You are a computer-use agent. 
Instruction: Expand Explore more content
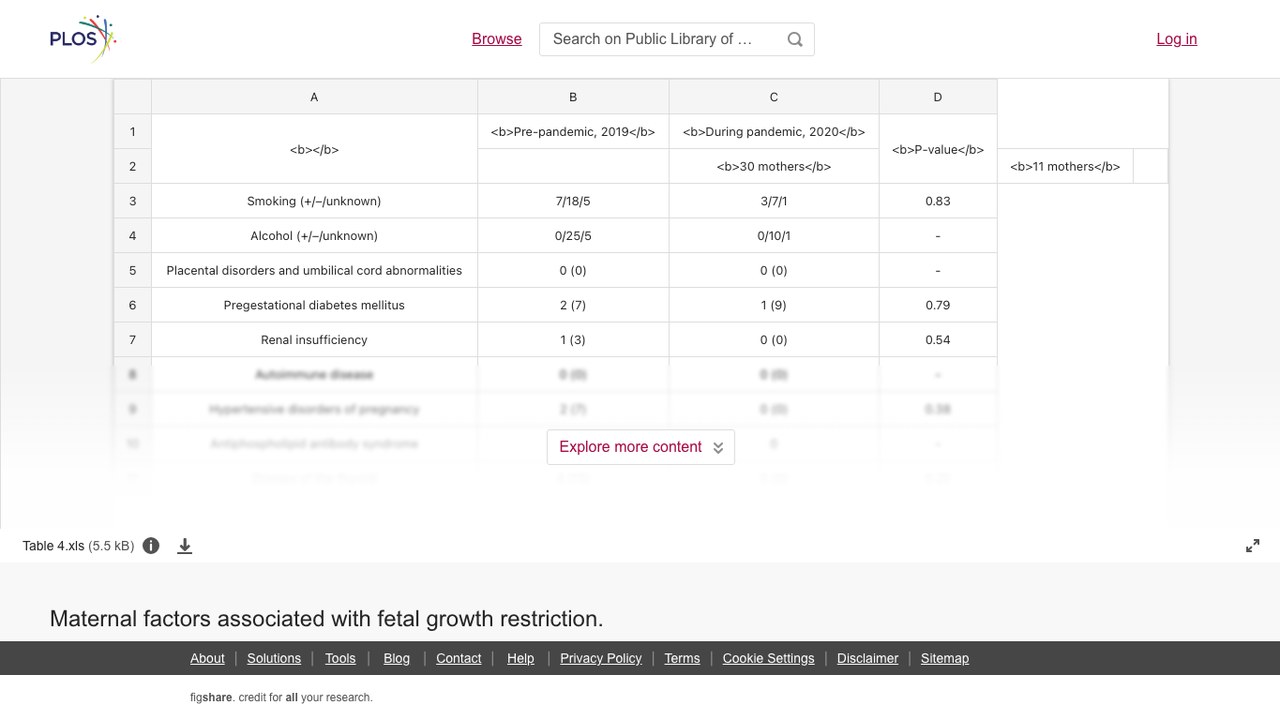641,447
